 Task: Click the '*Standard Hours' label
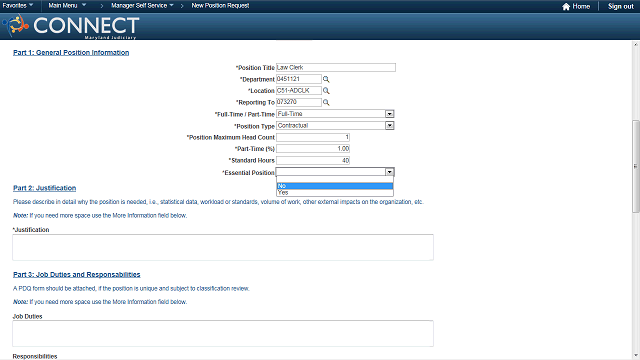[251, 160]
